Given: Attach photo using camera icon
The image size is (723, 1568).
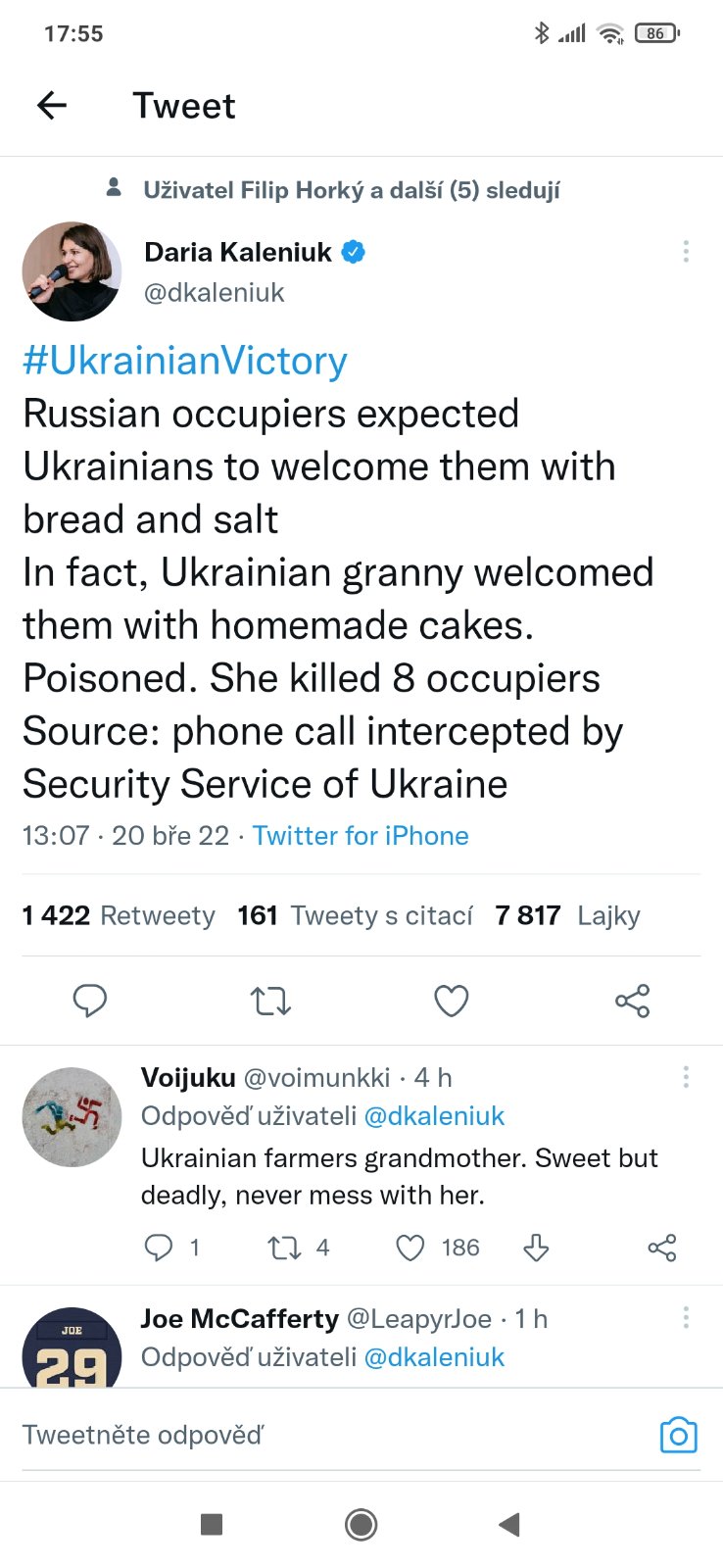Looking at the screenshot, I should click(678, 1436).
